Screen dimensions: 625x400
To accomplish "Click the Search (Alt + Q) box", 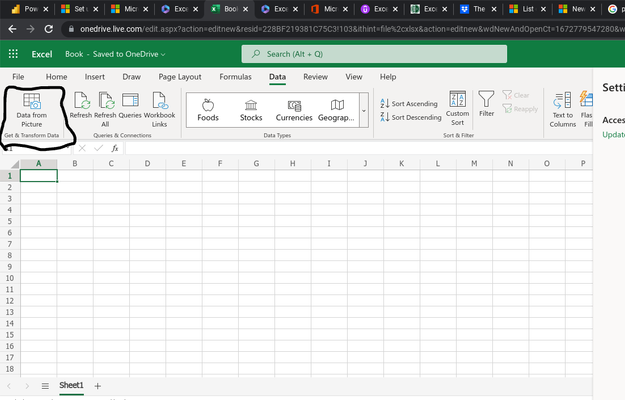I will tap(374, 54).
